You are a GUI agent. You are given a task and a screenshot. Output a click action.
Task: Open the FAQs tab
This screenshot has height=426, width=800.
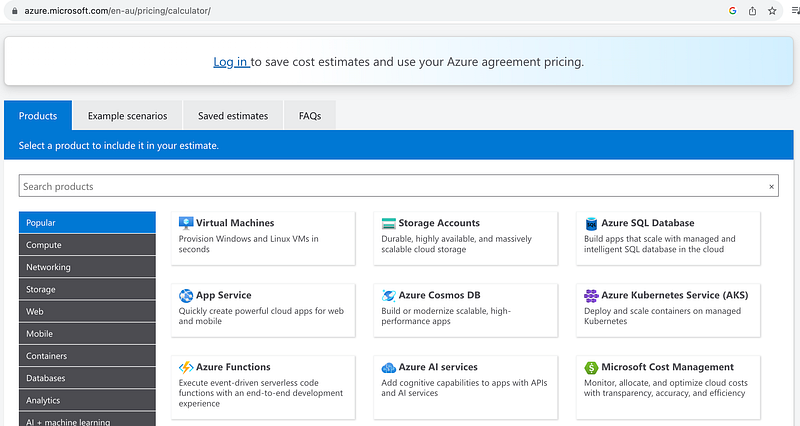coord(310,116)
